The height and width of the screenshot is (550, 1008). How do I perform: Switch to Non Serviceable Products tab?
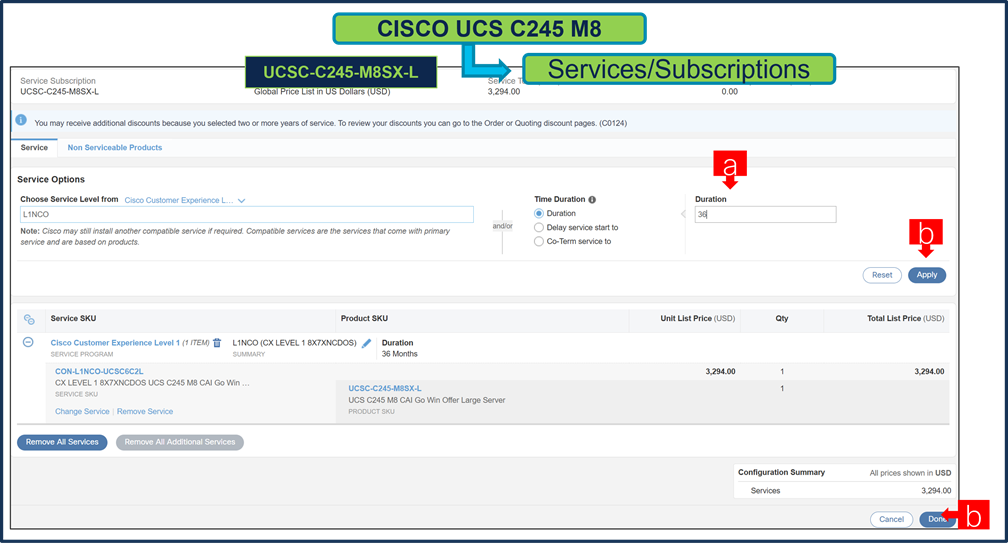pyautogui.click(x=114, y=148)
